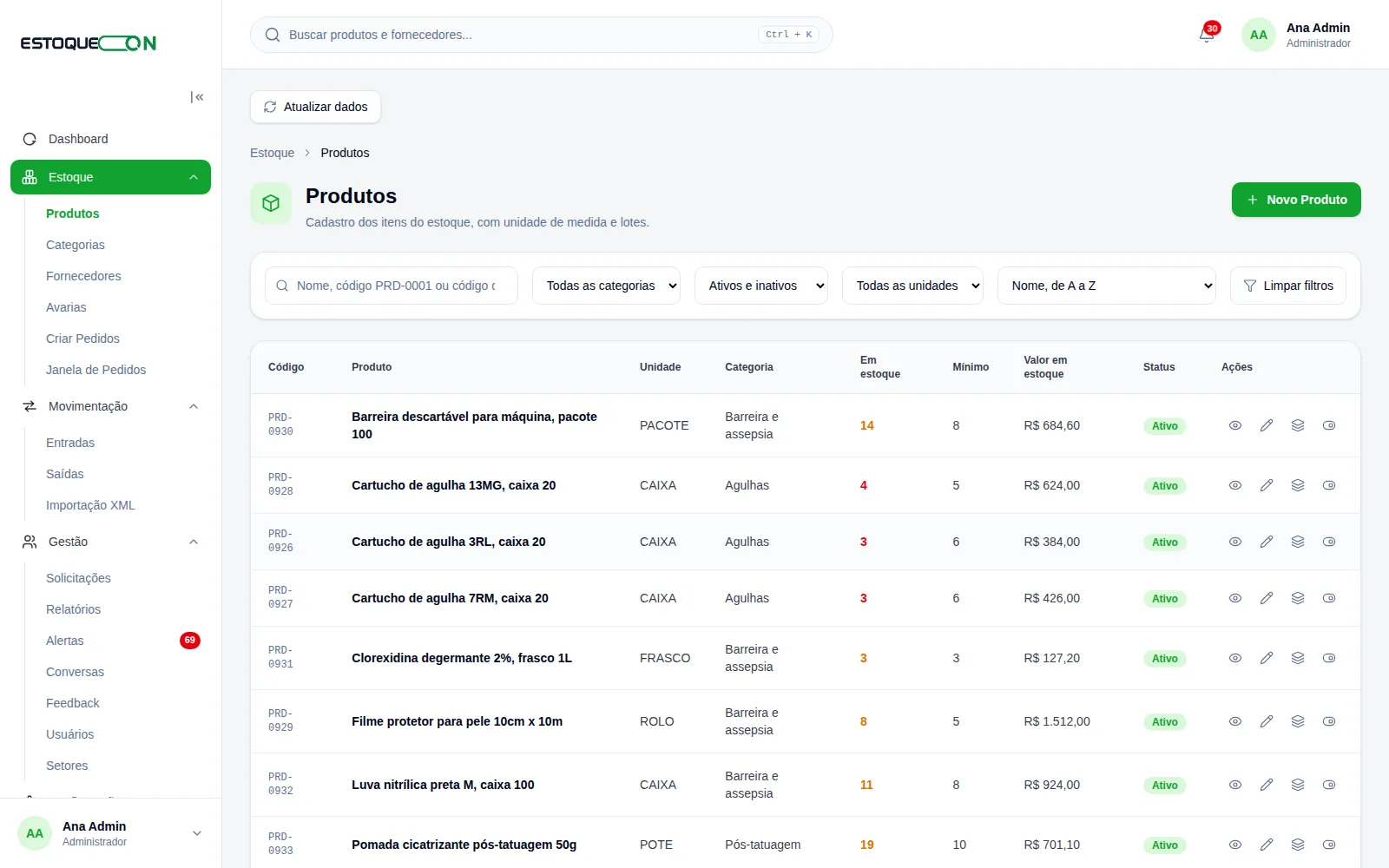Focus the Buscar produtos e fornecedores search

pos(542,35)
